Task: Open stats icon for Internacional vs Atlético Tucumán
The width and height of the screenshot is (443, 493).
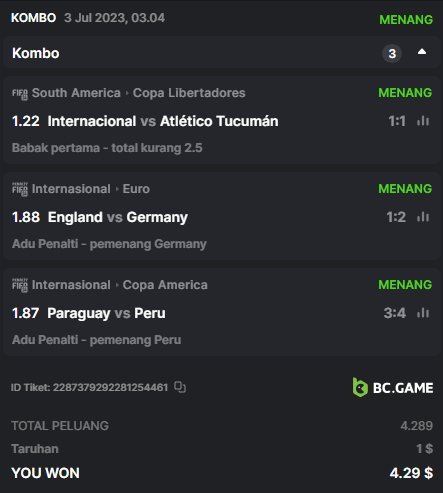Action: point(423,121)
